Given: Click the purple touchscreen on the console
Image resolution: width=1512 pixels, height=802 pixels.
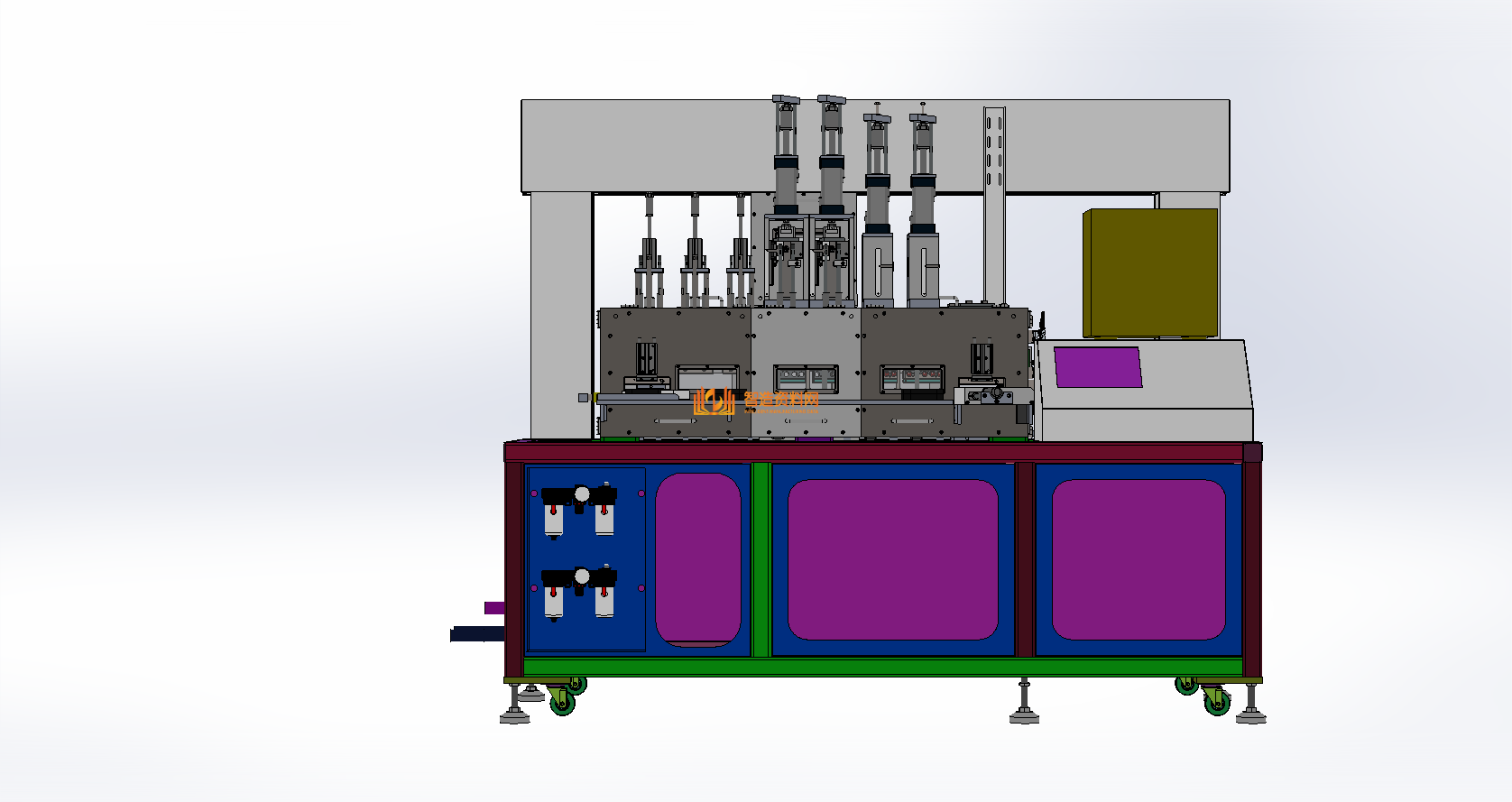Looking at the screenshot, I should 1098,367.
